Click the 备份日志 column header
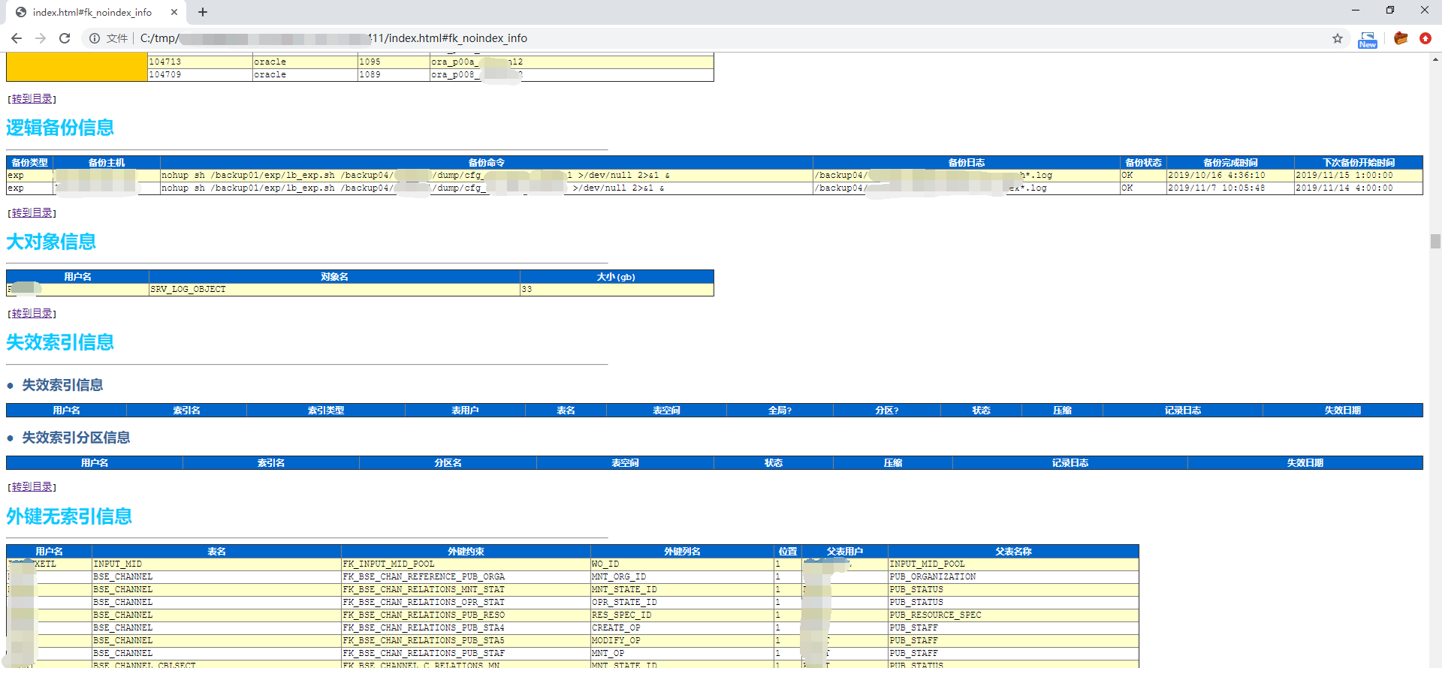This screenshot has height=681, width=1442. tap(966, 162)
